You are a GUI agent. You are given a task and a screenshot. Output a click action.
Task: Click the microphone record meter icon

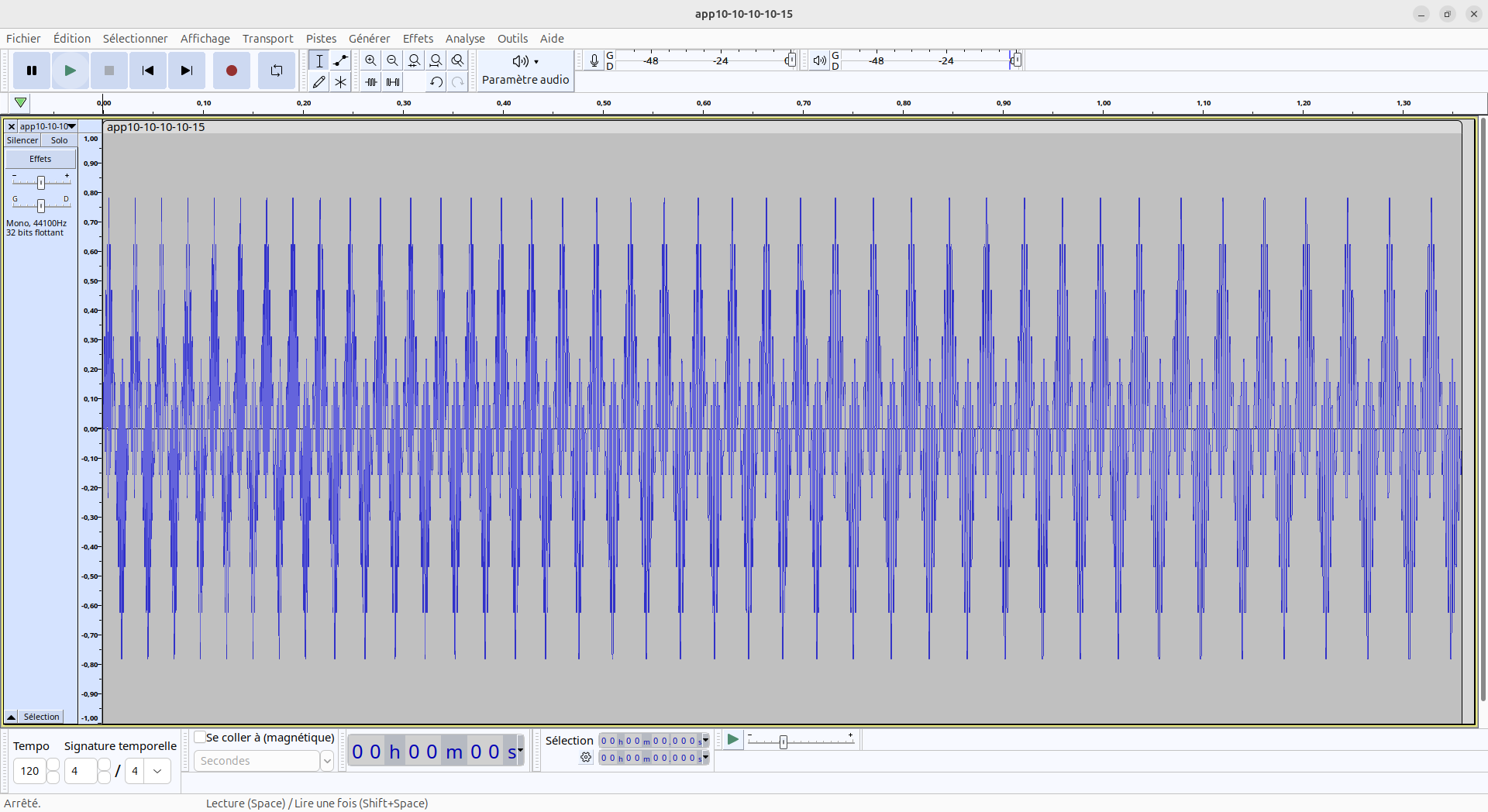[x=594, y=60]
